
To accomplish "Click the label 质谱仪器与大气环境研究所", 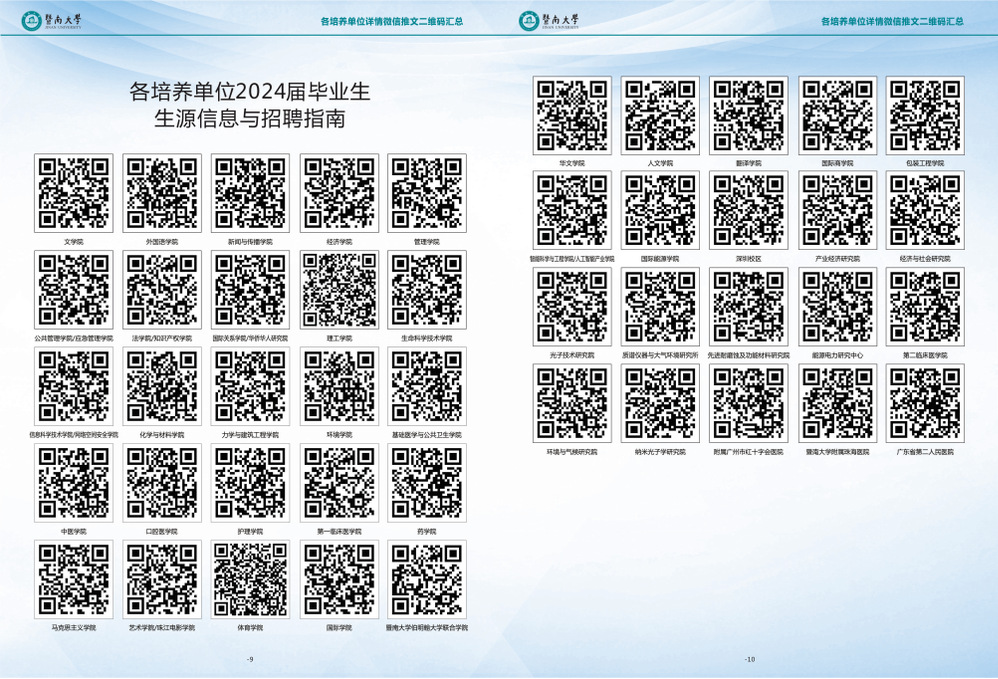I will click(660, 356).
